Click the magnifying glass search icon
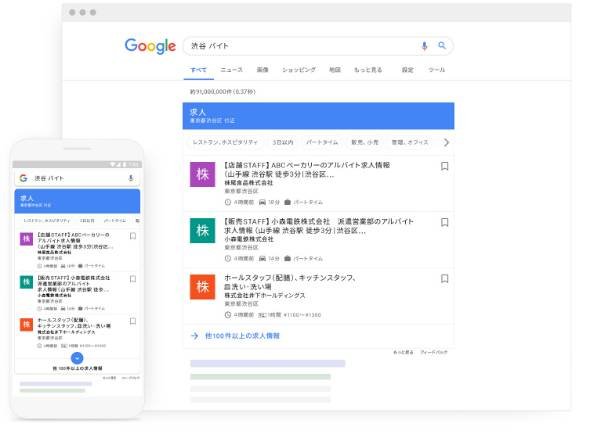590x434 pixels. click(x=442, y=46)
